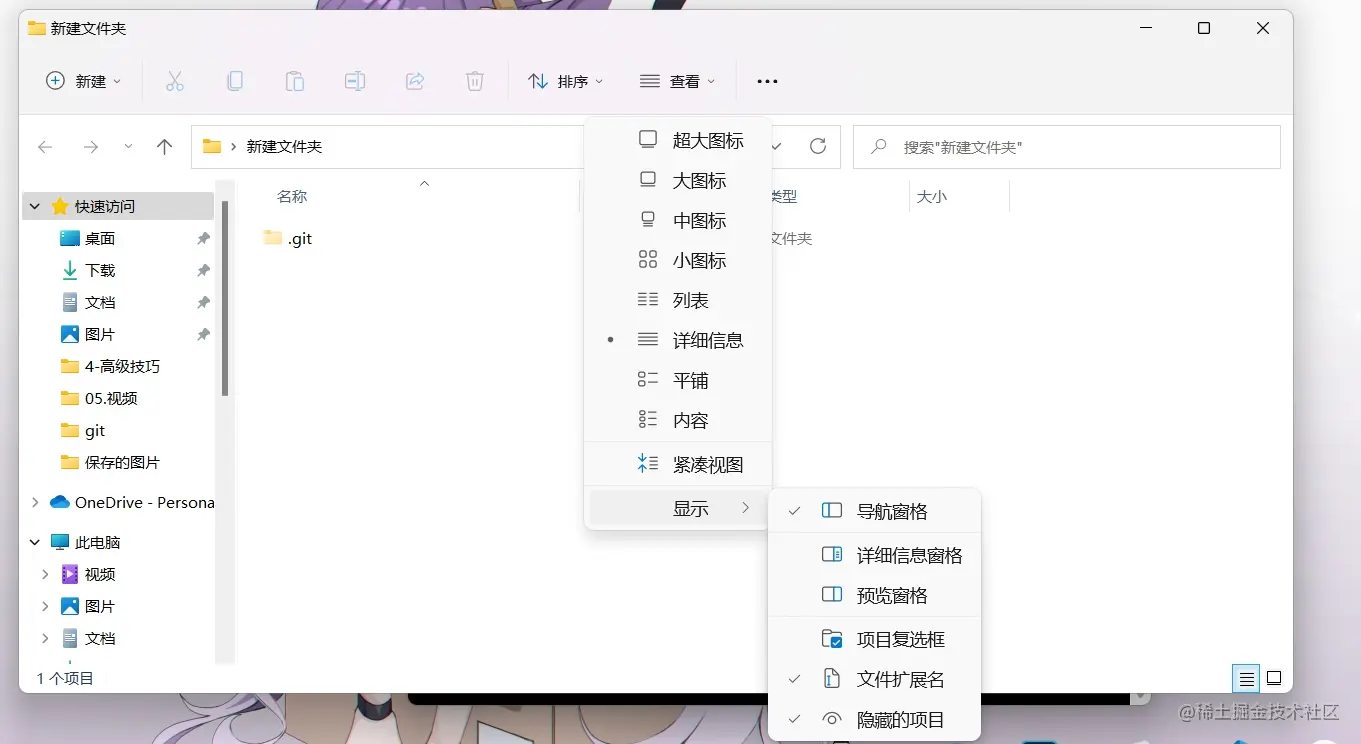The image size is (1361, 744).
Task: Click the Refresh icon
Action: 819,146
